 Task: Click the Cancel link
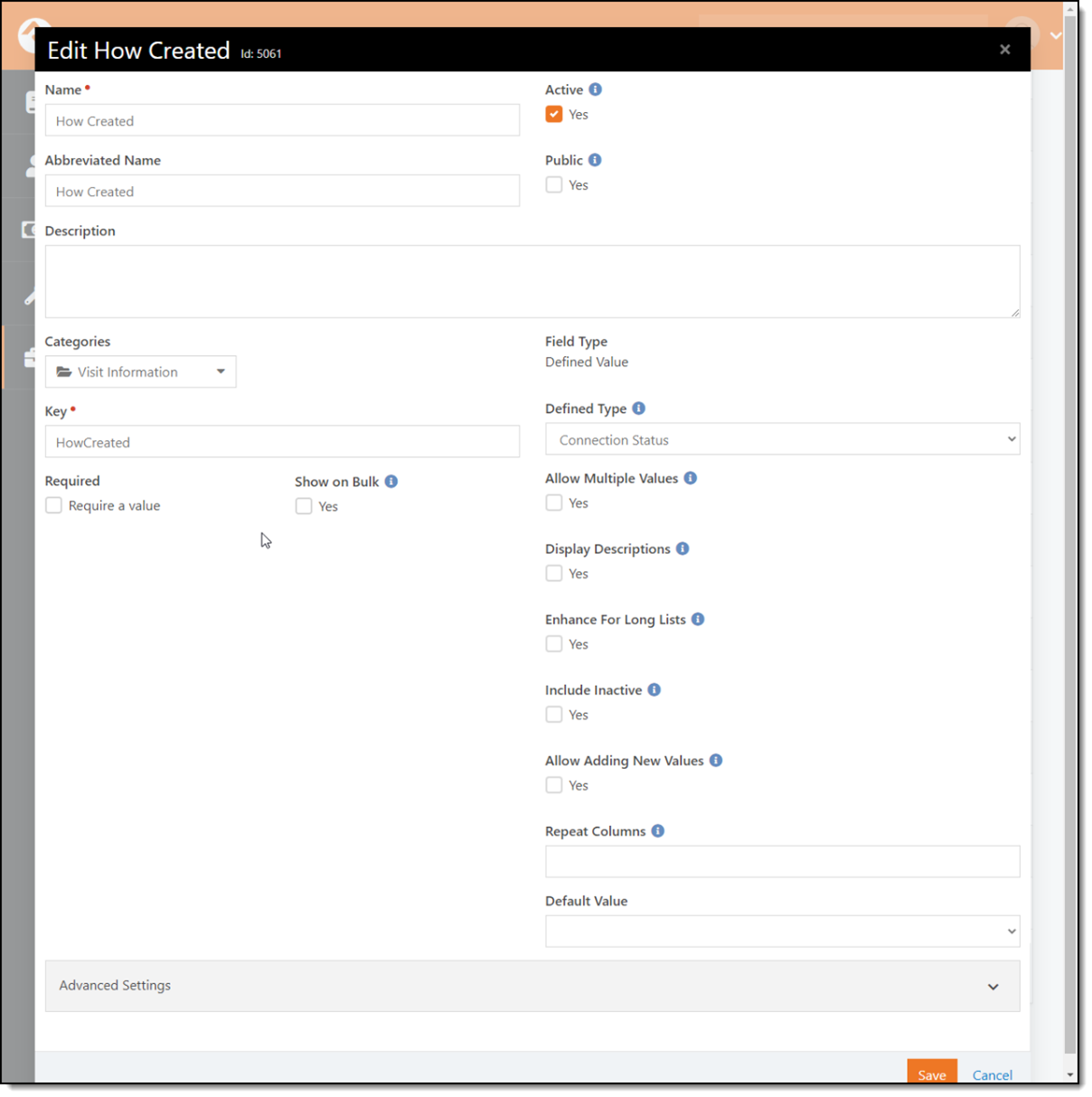pyautogui.click(x=993, y=1074)
